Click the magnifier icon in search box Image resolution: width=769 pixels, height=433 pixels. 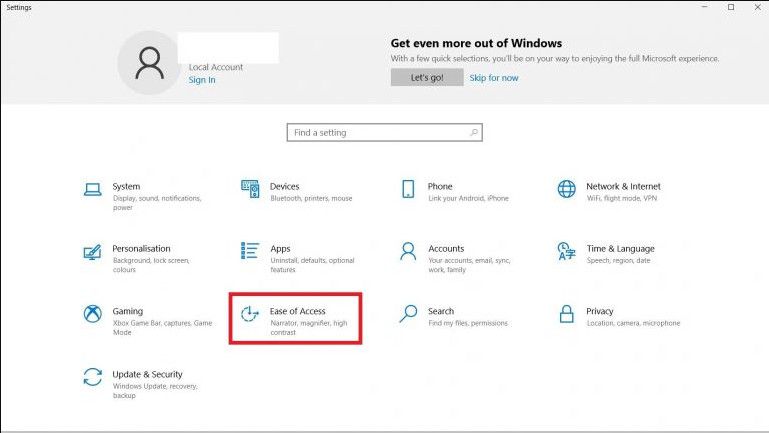(474, 132)
